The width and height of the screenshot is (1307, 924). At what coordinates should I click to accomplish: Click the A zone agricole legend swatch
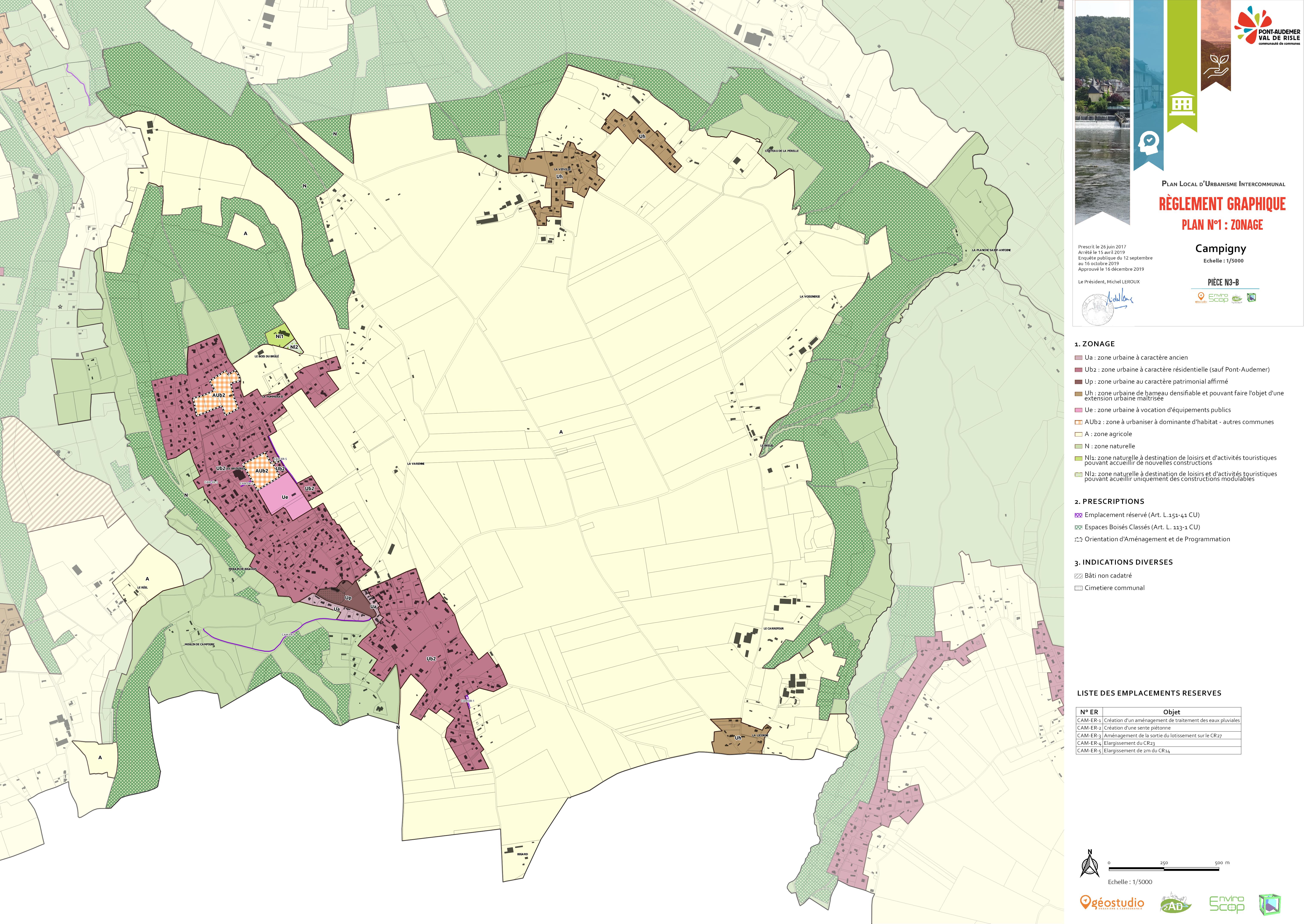1078,434
